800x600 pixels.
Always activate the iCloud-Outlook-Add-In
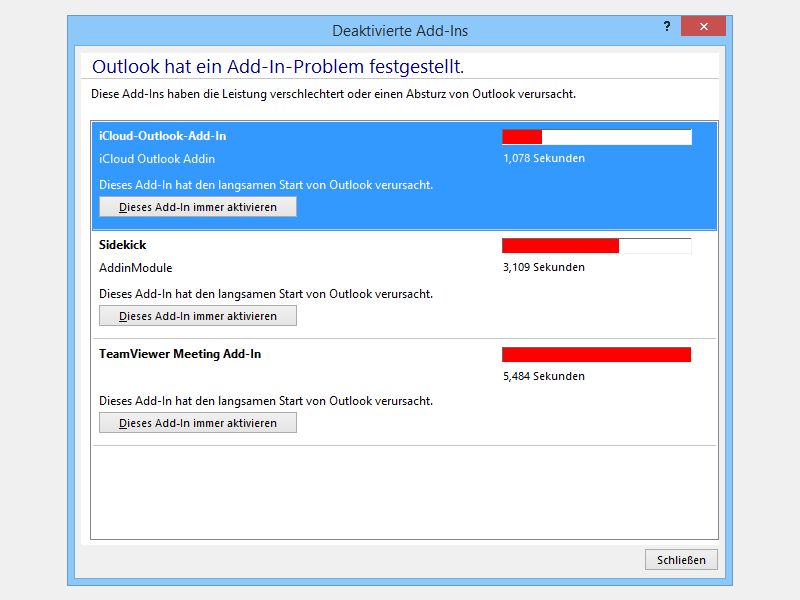[197, 207]
